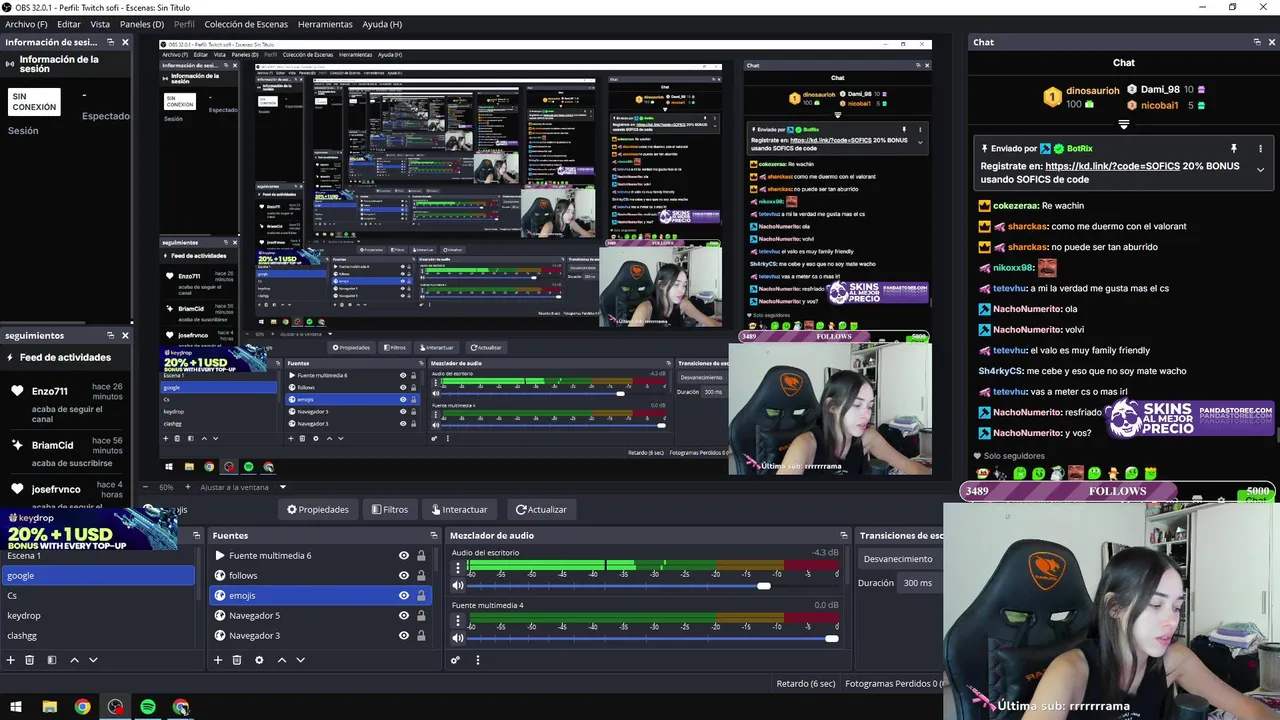Open Editar menu
Image resolution: width=1280 pixels, height=720 pixels.
(69, 24)
